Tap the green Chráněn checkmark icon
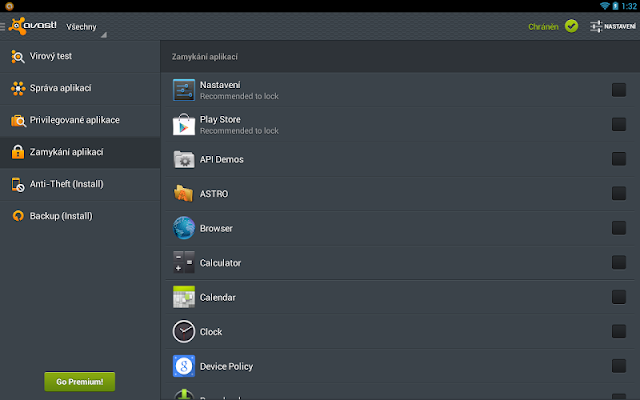This screenshot has width=640, height=400. tap(571, 26)
